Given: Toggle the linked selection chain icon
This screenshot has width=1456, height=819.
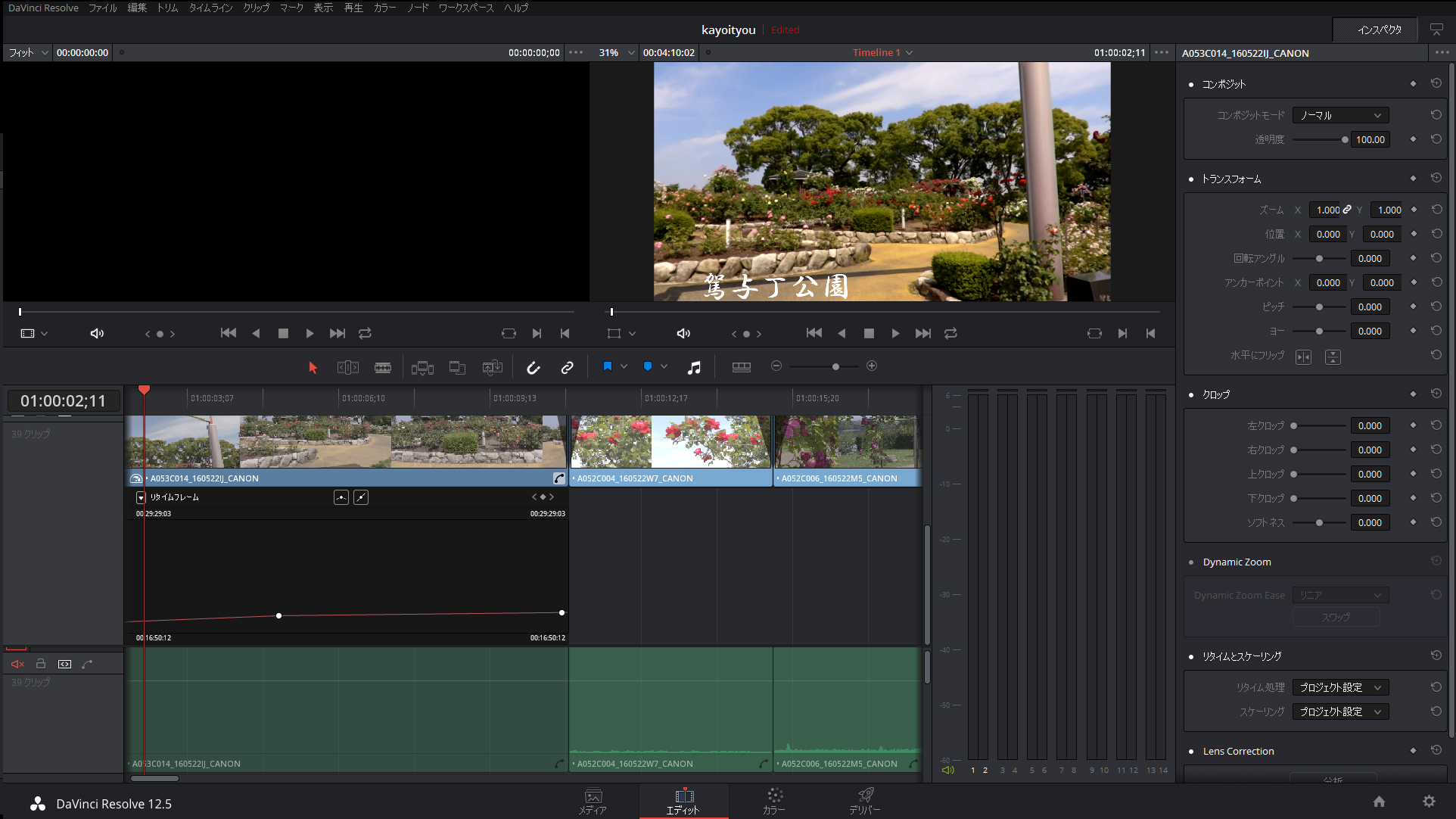Looking at the screenshot, I should (567, 367).
